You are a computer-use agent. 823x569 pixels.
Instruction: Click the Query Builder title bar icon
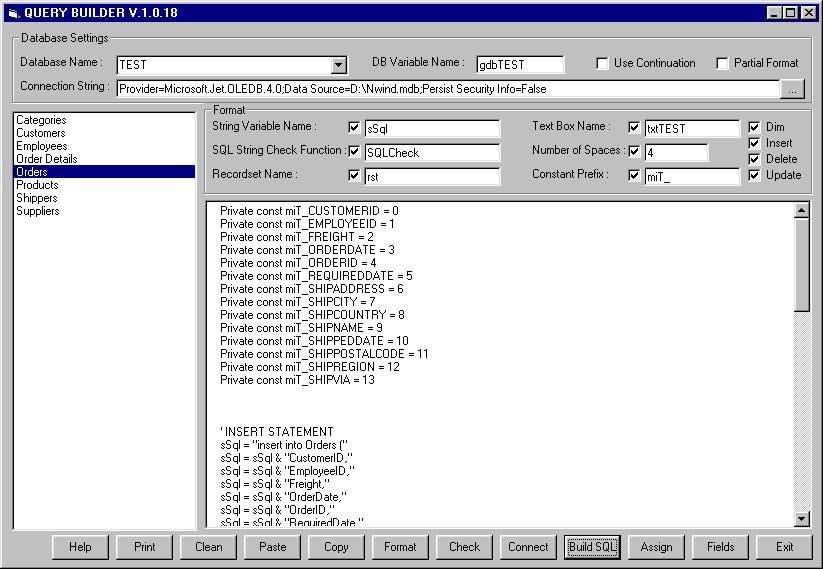13,13
